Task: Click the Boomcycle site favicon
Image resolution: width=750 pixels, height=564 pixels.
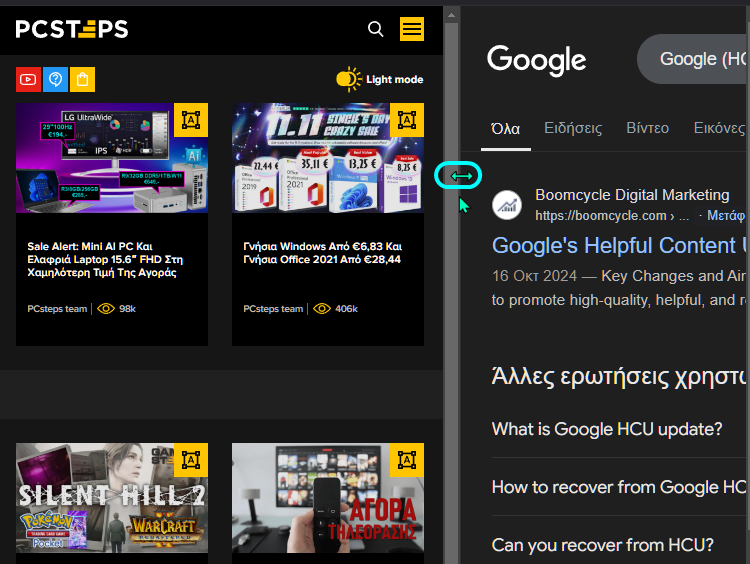Action: click(507, 205)
